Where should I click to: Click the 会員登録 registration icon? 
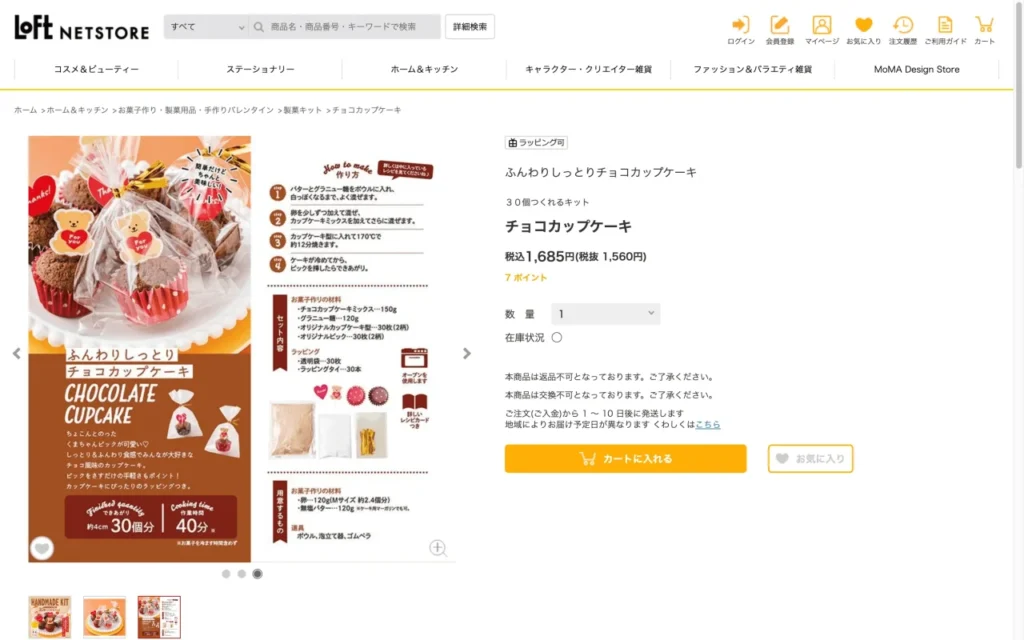pos(780,30)
